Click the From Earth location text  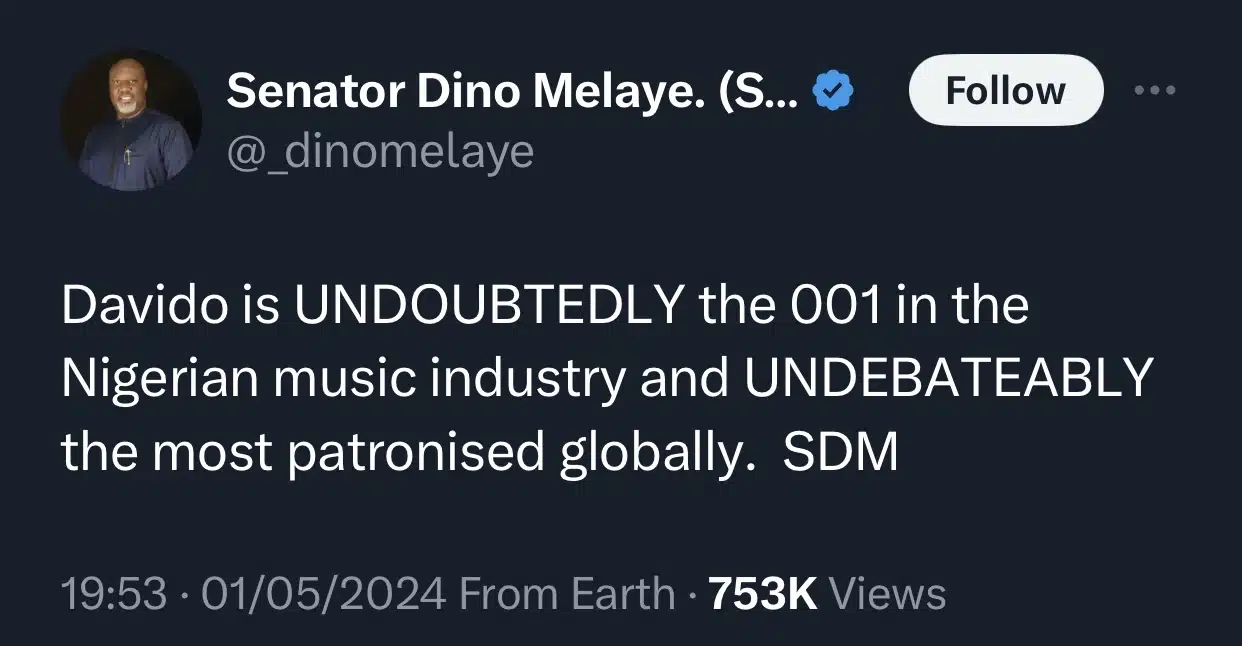[566, 594]
